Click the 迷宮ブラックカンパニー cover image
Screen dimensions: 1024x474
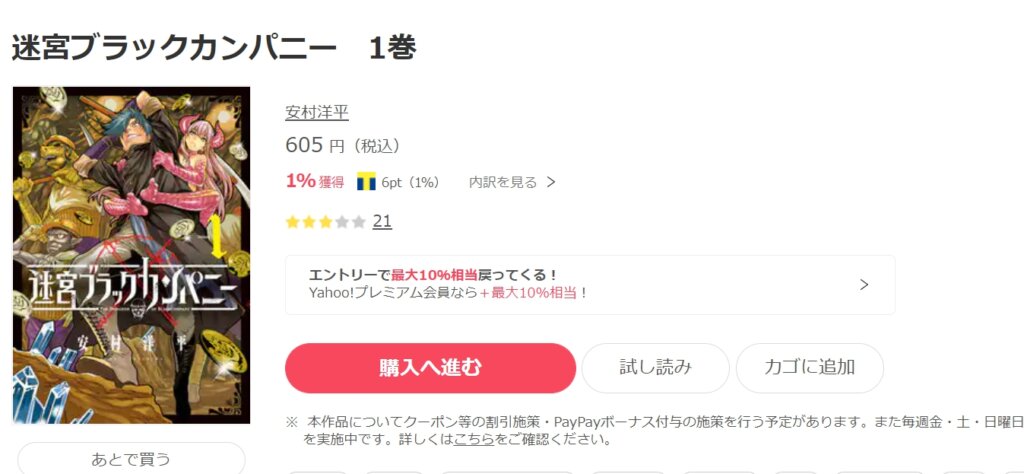(x=131, y=255)
